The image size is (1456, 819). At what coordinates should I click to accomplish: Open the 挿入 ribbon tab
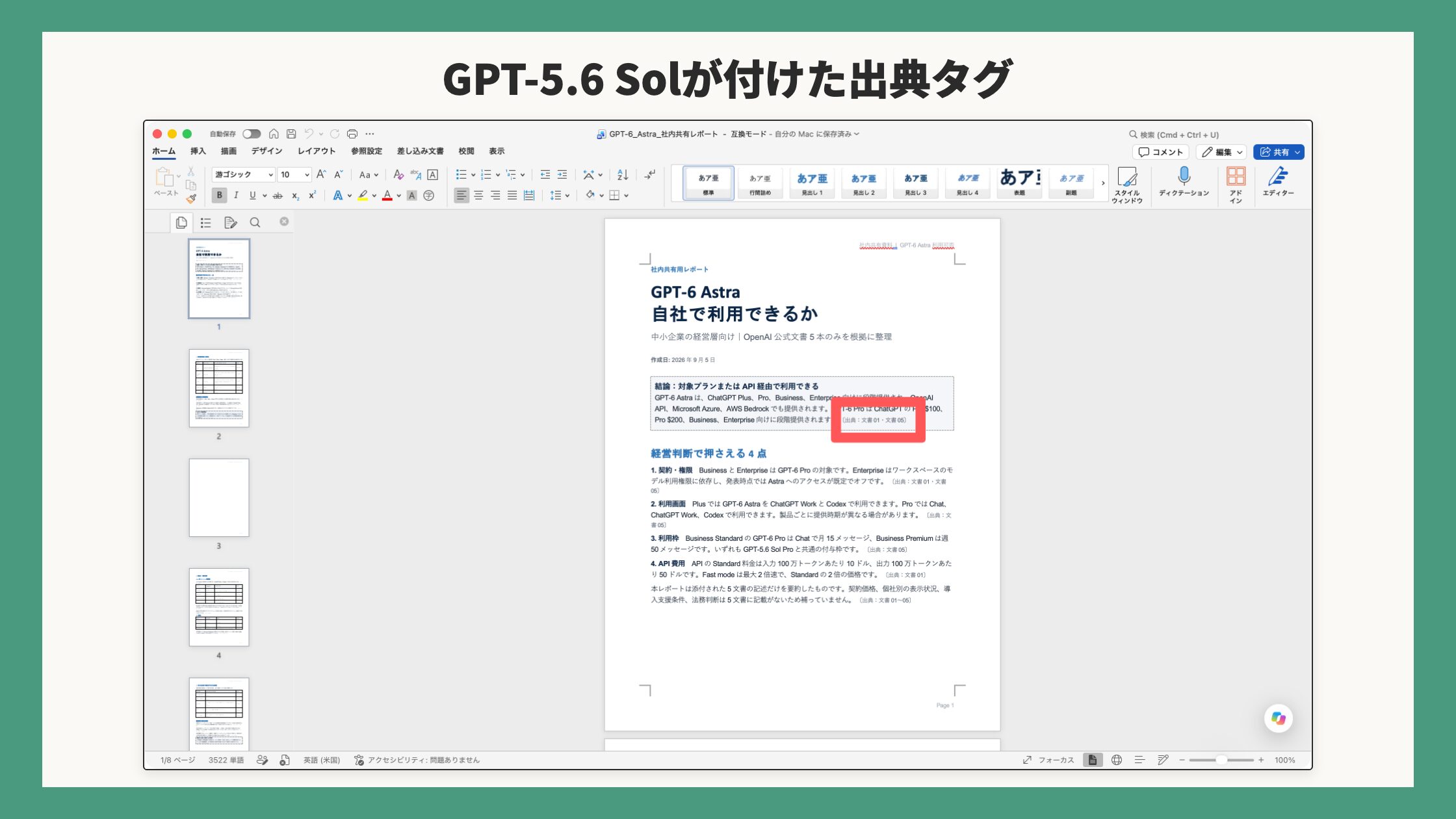point(198,151)
